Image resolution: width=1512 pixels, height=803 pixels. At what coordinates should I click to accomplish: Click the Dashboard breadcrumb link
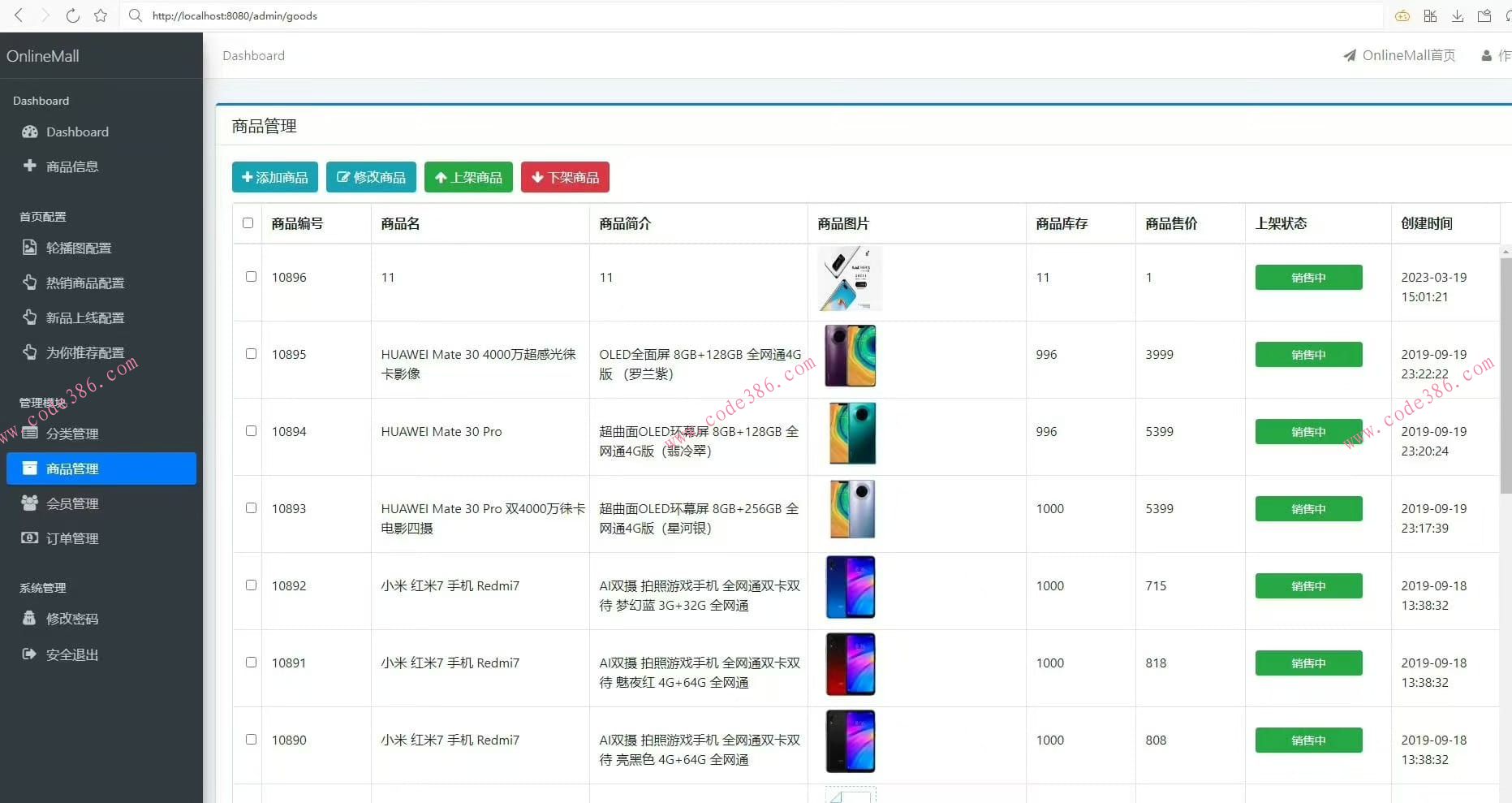click(253, 55)
